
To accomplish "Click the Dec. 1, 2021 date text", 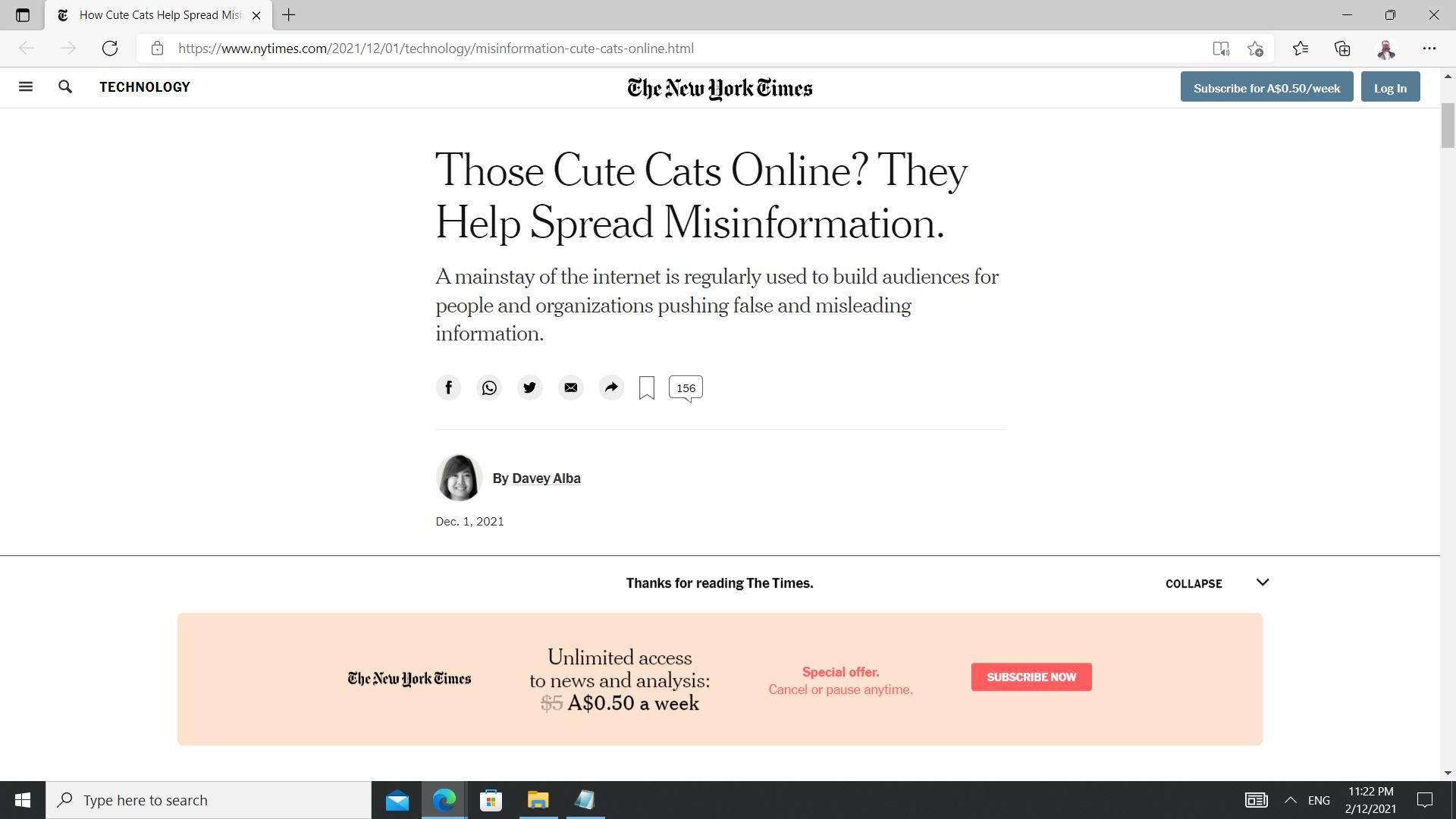I will 469,522.
